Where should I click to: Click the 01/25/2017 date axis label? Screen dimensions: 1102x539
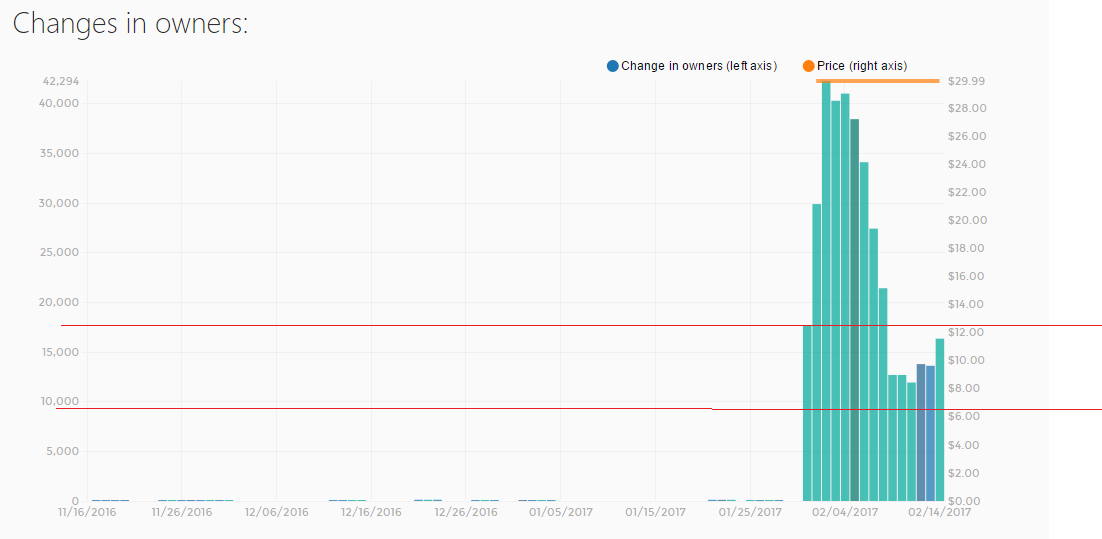click(x=751, y=512)
